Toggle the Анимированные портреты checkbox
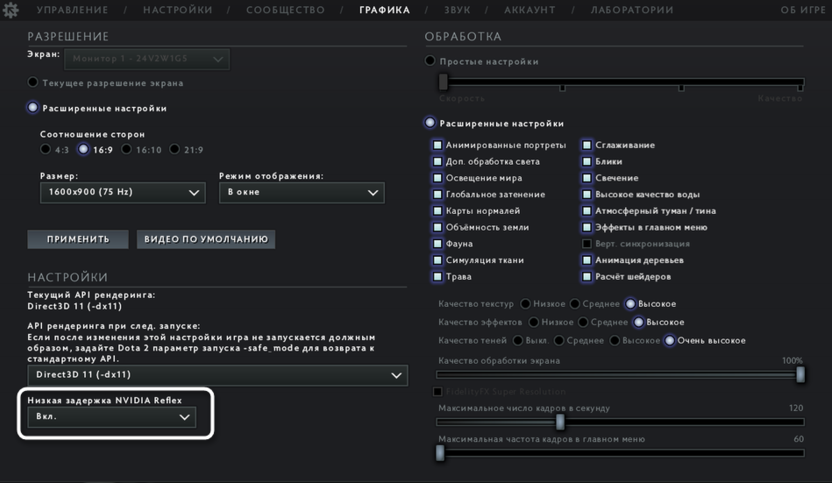The image size is (832, 483). pyautogui.click(x=438, y=145)
